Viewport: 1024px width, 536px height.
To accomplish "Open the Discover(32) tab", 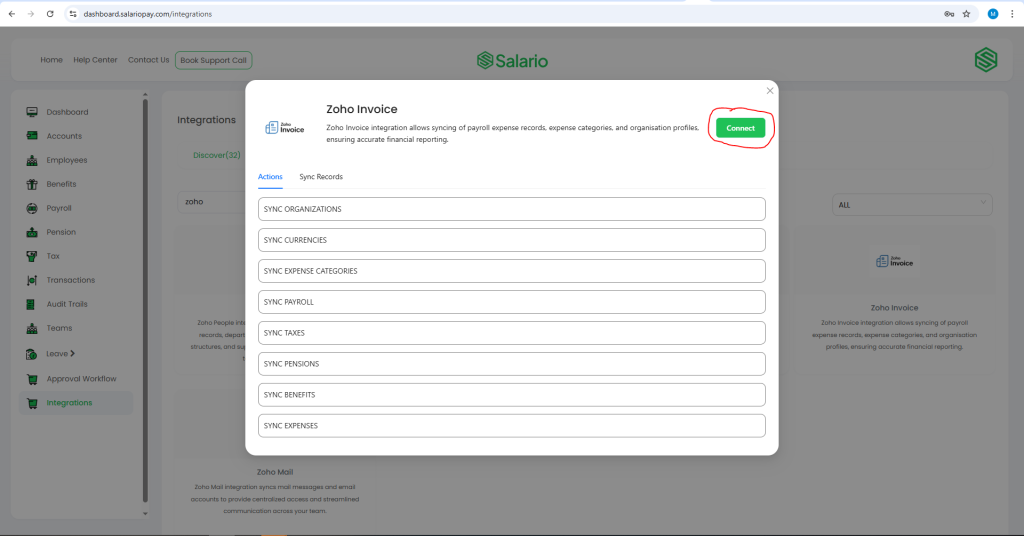I will 217,155.
